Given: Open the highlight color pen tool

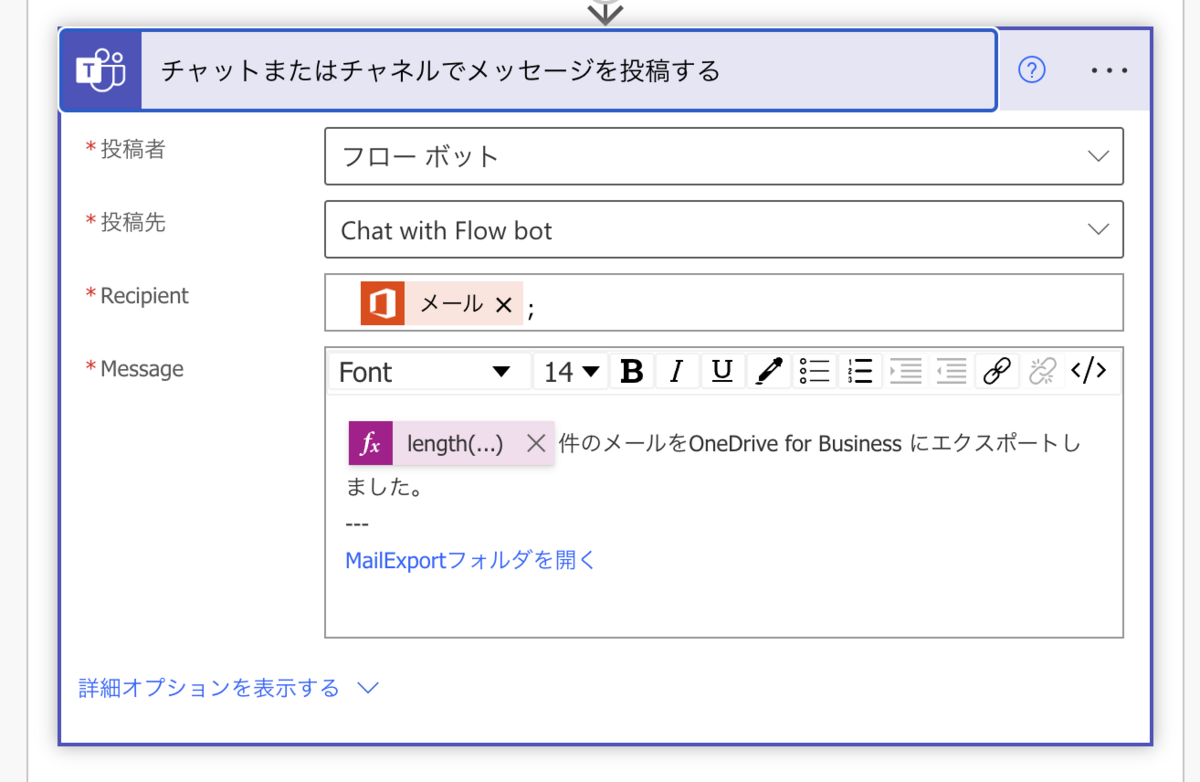Looking at the screenshot, I should (x=768, y=372).
